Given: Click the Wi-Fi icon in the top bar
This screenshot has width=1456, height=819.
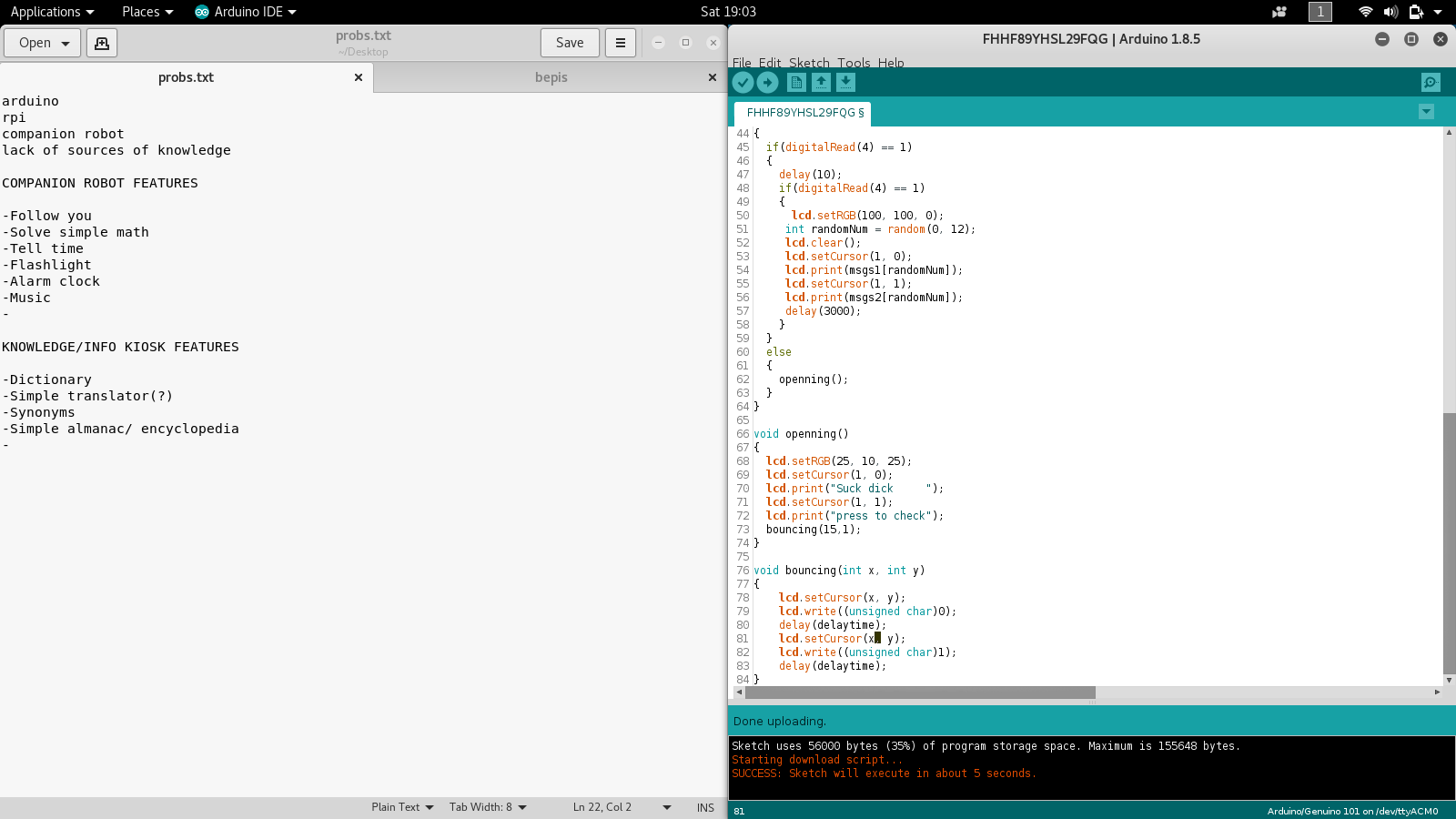Looking at the screenshot, I should tap(1365, 12).
